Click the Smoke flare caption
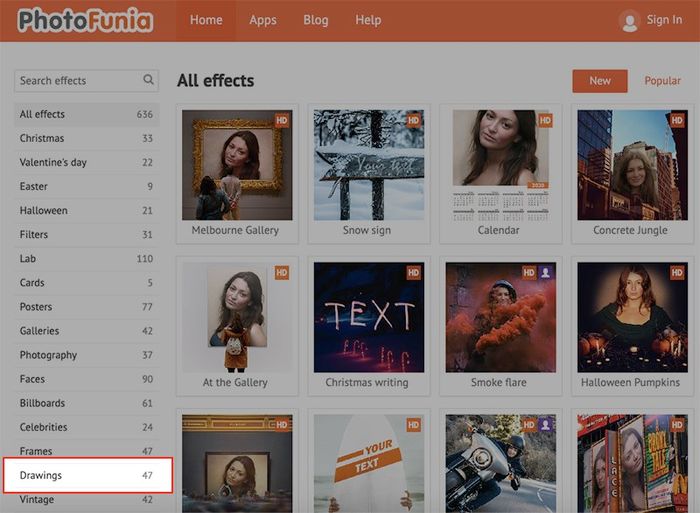This screenshot has height=513, width=700. point(498,383)
